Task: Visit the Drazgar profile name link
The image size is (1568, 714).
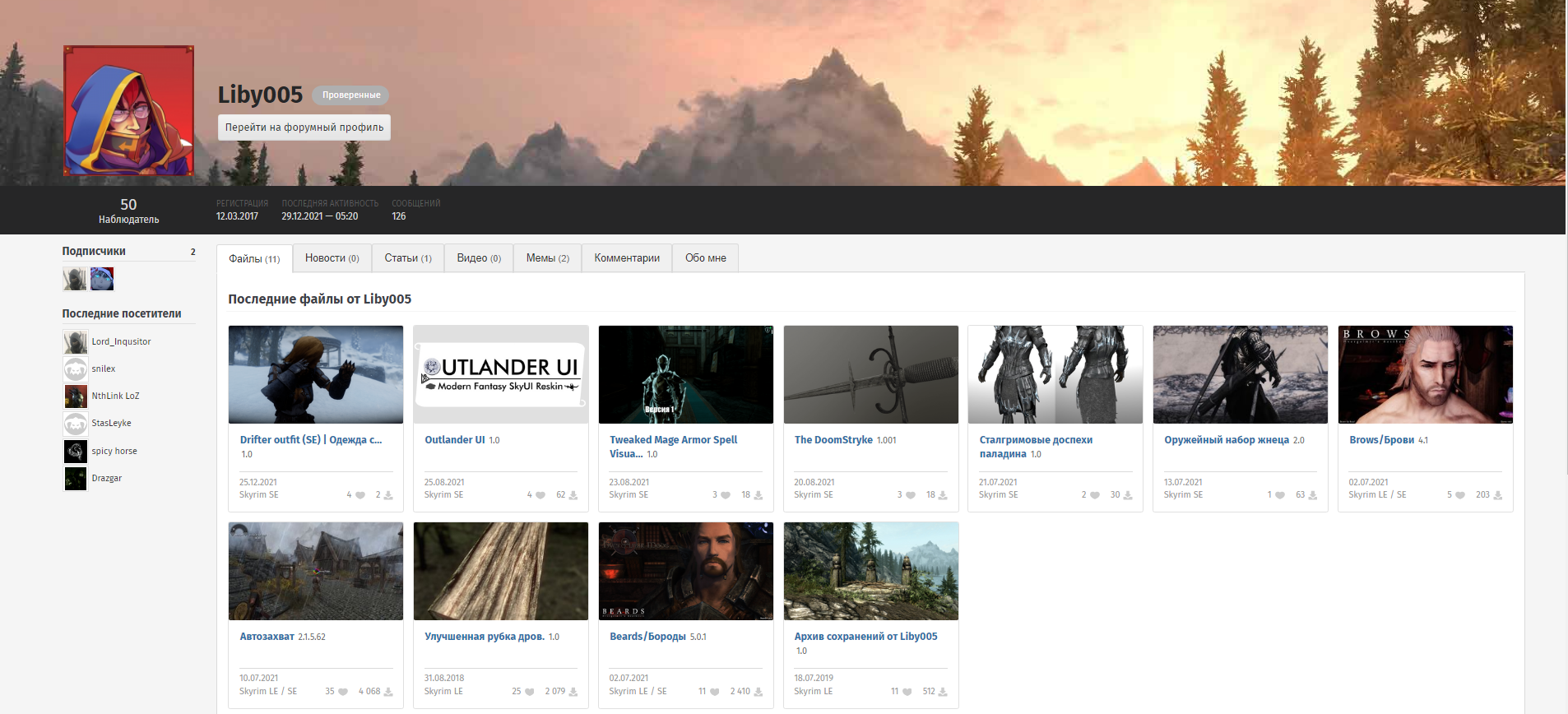Action: point(107,479)
